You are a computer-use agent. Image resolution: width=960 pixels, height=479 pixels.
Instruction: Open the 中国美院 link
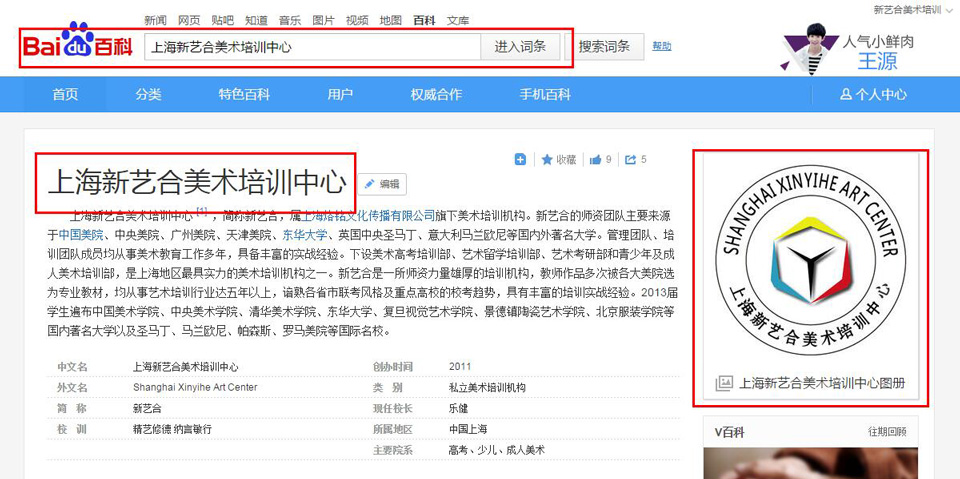click(81, 235)
